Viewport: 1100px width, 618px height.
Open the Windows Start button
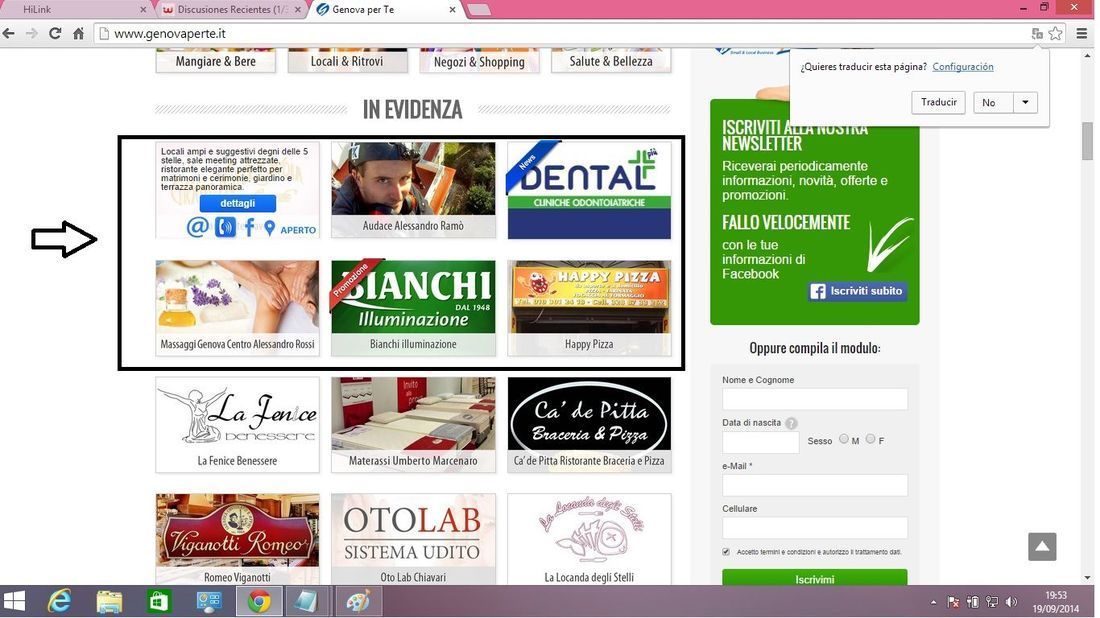[14, 601]
